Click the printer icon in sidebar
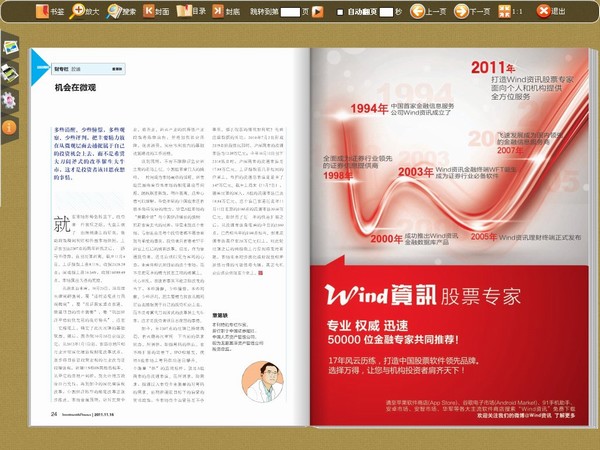The image size is (600, 450). [x=9, y=73]
